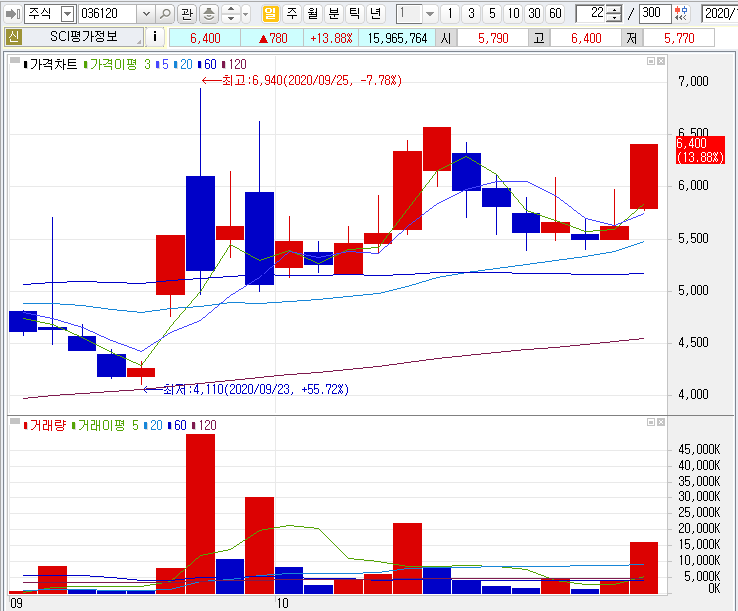This screenshot has width=738, height=611.
Task: Click the low price value 5,770
Action: [x=679, y=38]
